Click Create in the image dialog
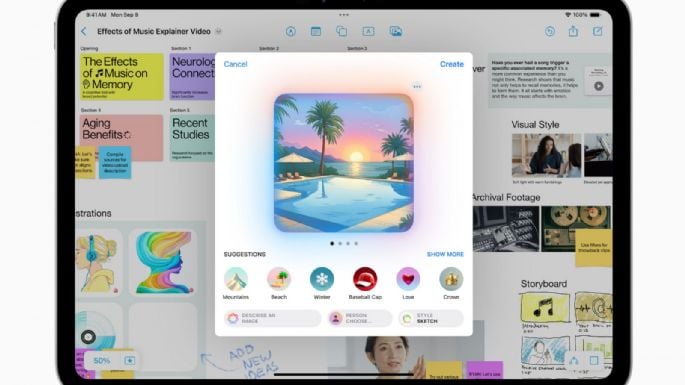Screen dimensions: 685x385 [x=452, y=64]
